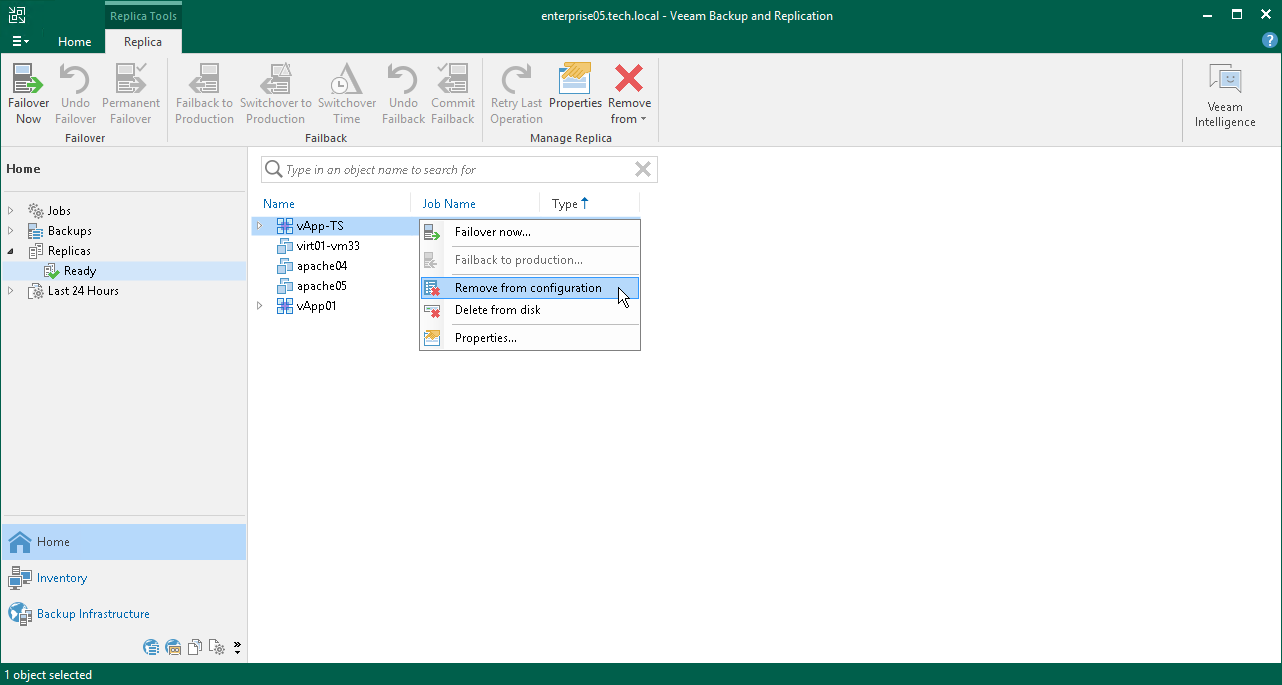Select the virt01-vm33 replica

(x=328, y=246)
